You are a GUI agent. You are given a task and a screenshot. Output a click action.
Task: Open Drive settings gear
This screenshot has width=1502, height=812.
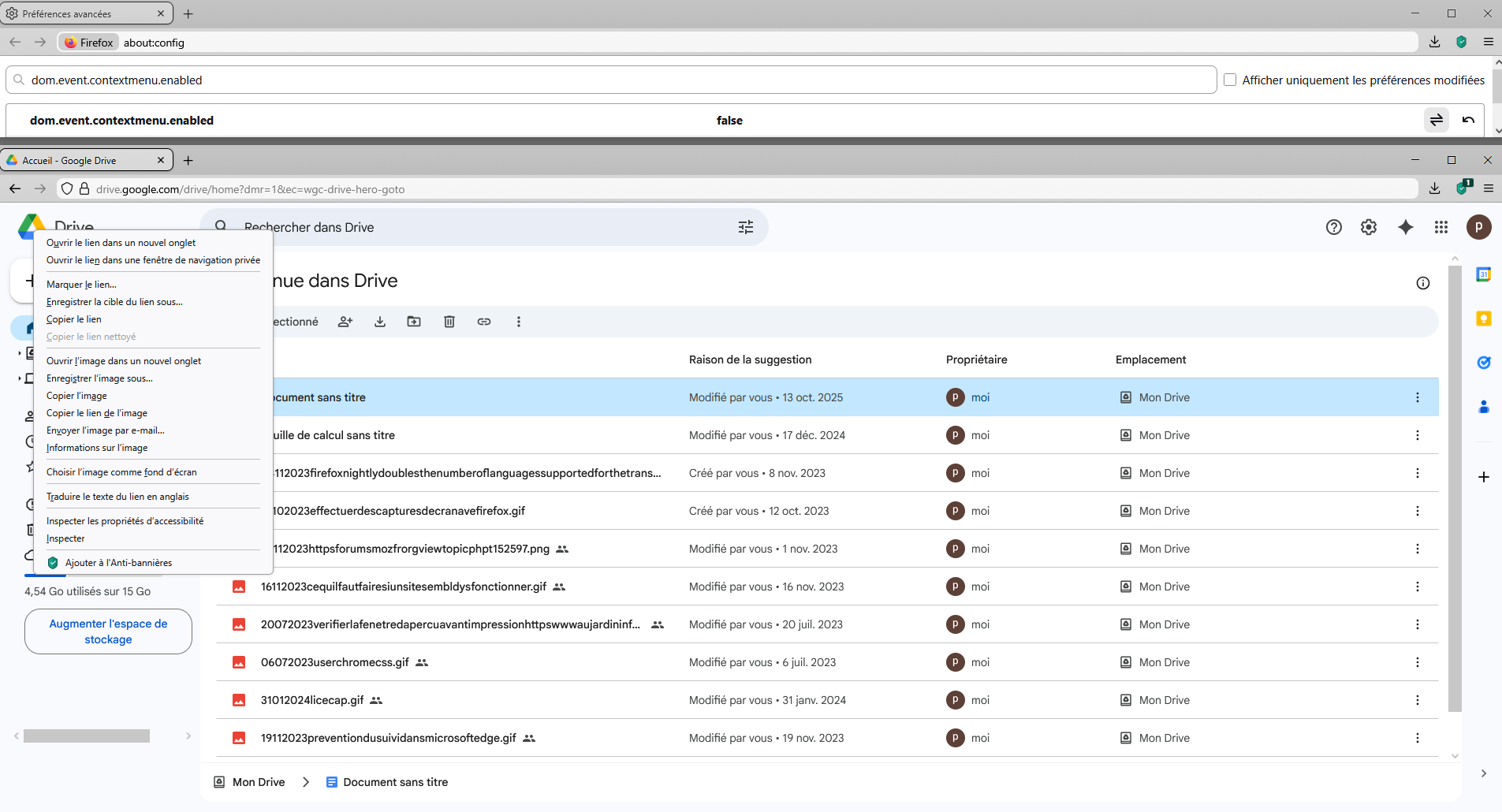pos(1369,227)
